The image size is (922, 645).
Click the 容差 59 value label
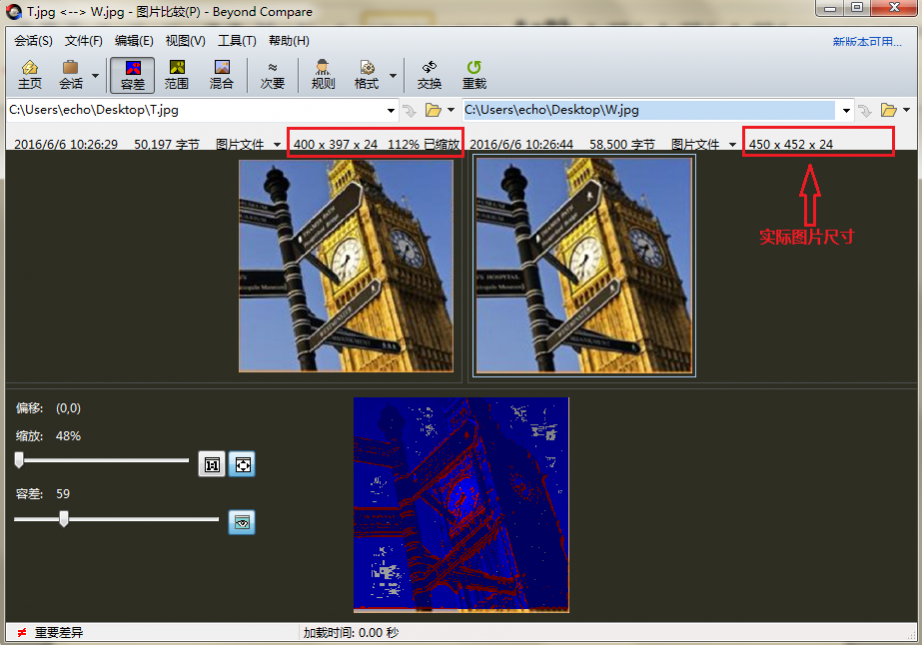(63, 494)
